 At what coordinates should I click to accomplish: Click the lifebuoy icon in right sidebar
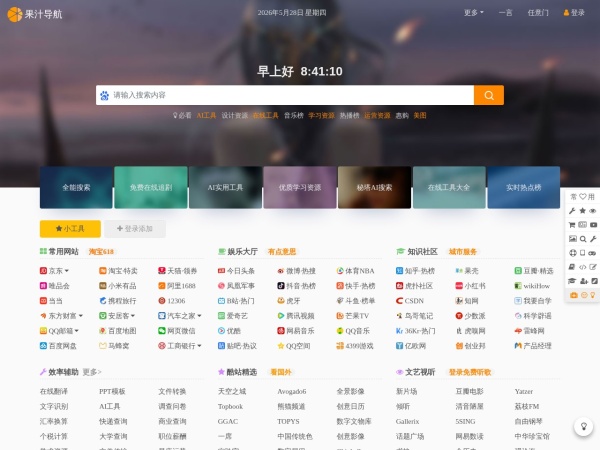click(572, 253)
